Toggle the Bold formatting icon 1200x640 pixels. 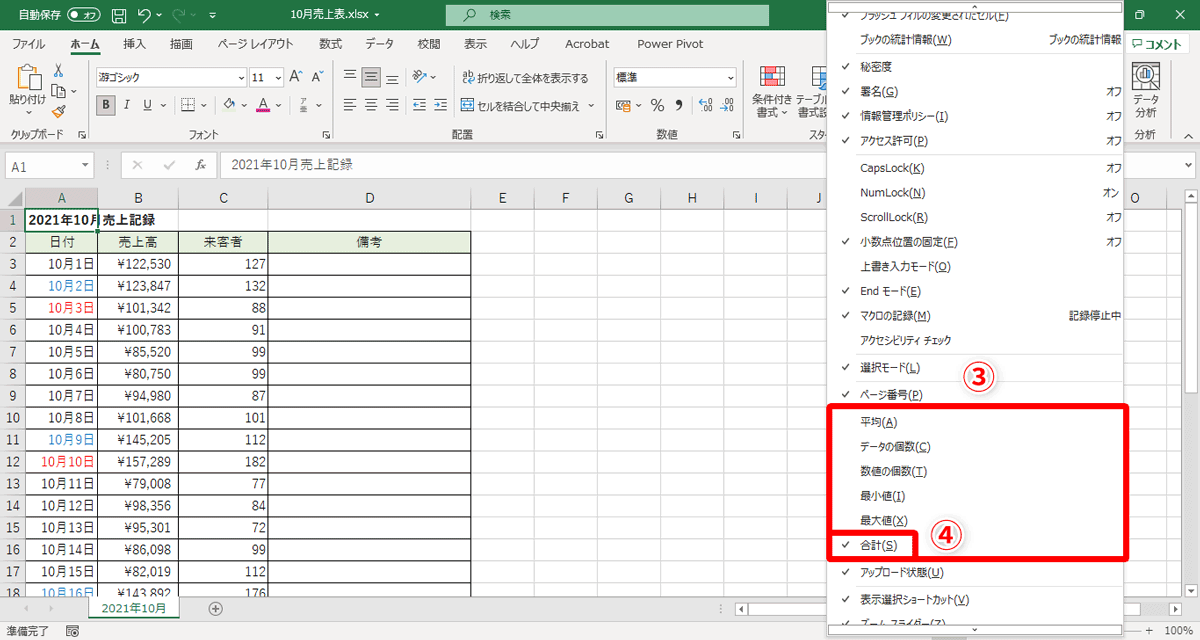(x=104, y=104)
